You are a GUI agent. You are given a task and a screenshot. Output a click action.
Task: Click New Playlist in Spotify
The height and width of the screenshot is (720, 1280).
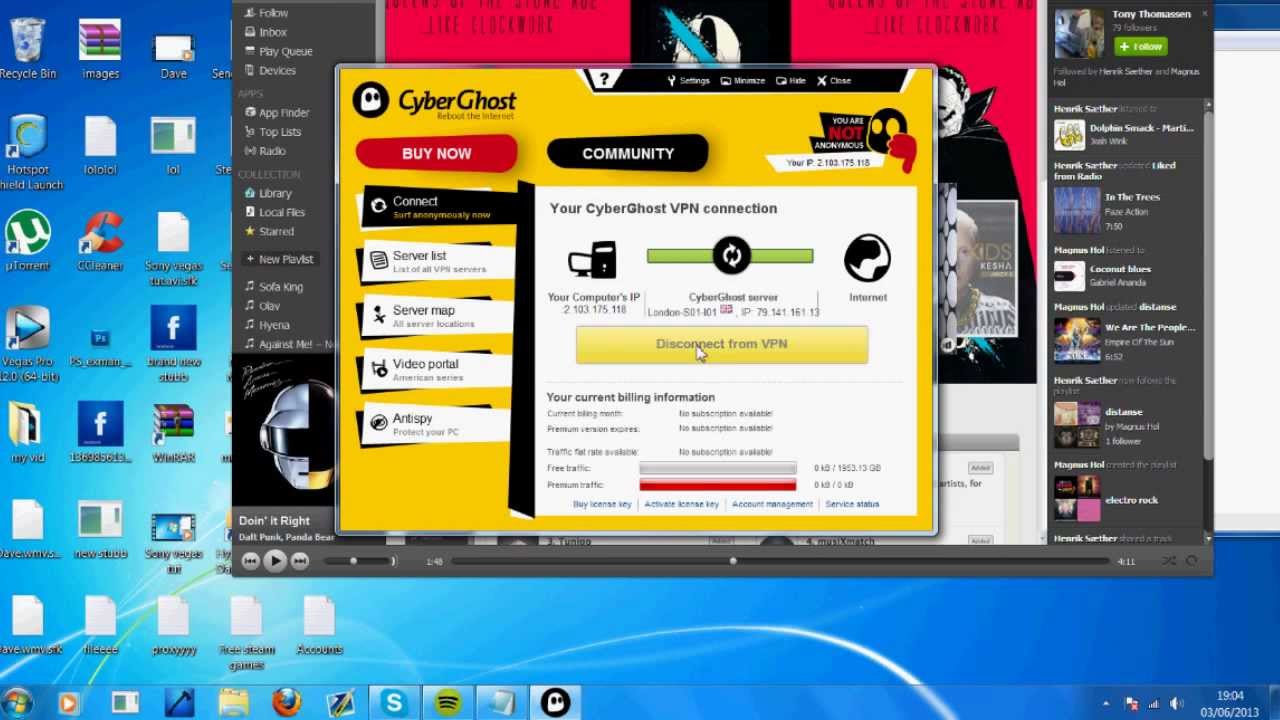(280, 259)
